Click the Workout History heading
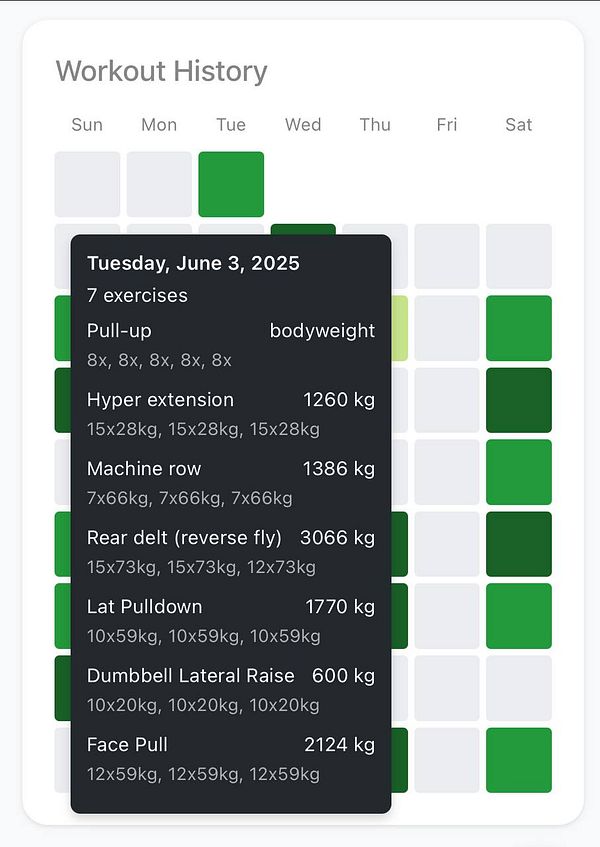 click(x=162, y=71)
